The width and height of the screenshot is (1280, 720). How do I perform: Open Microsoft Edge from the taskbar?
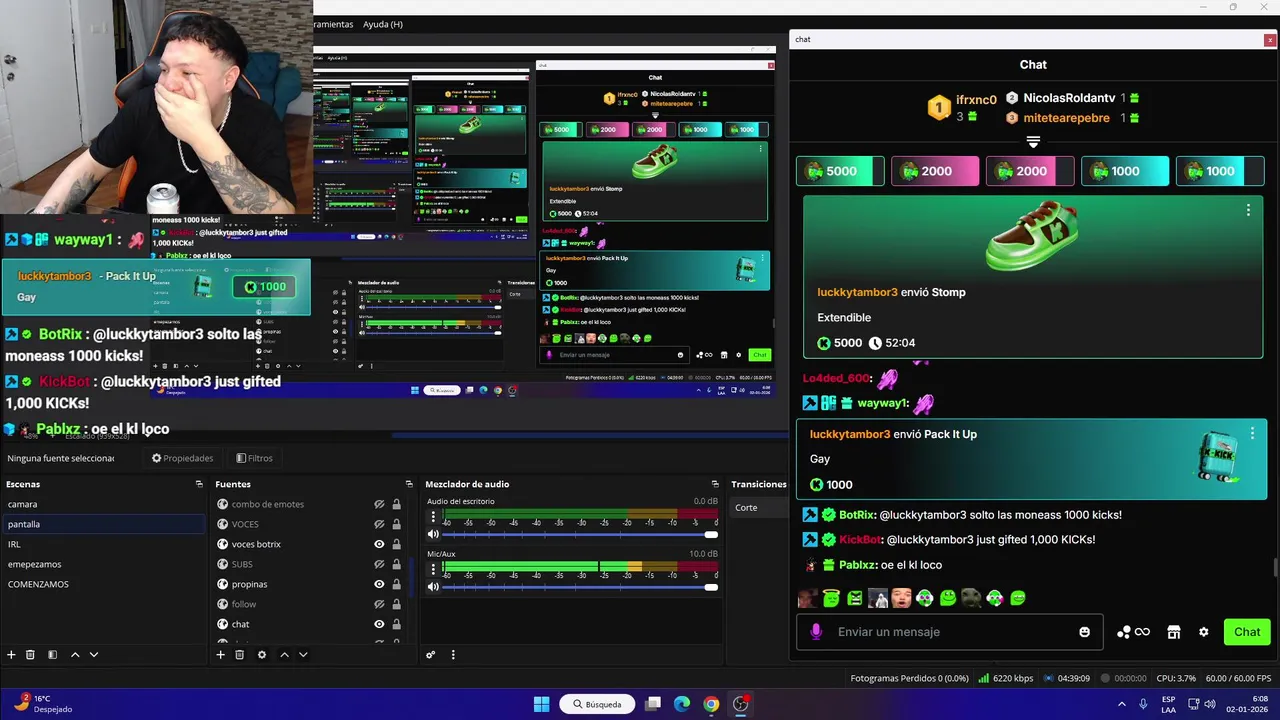(x=682, y=704)
